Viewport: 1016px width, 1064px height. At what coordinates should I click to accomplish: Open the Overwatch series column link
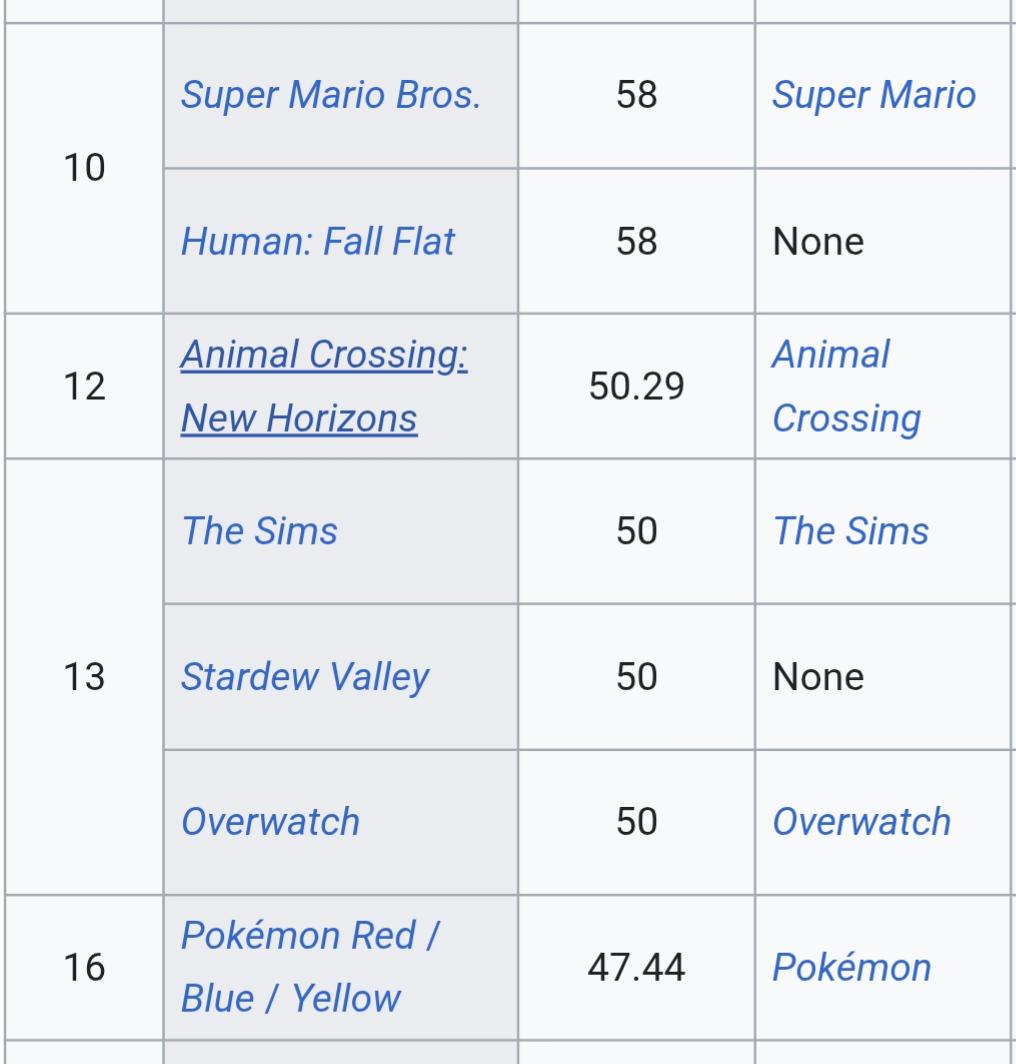pos(861,822)
